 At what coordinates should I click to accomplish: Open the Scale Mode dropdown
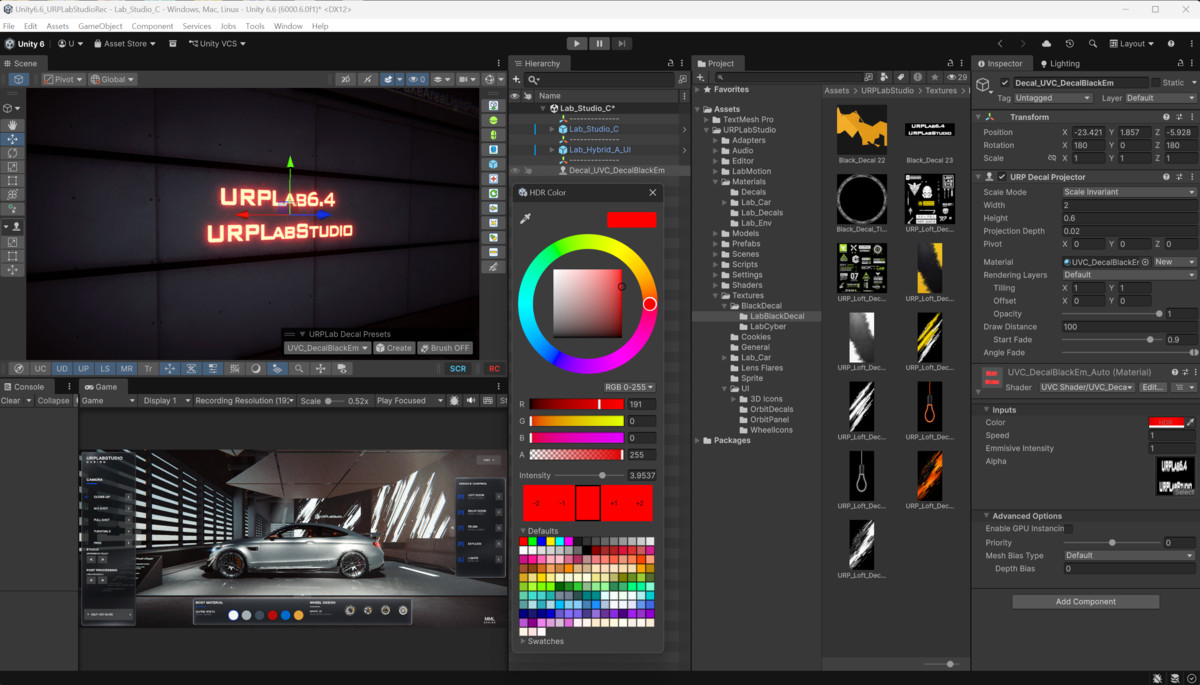pyautogui.click(x=1129, y=192)
